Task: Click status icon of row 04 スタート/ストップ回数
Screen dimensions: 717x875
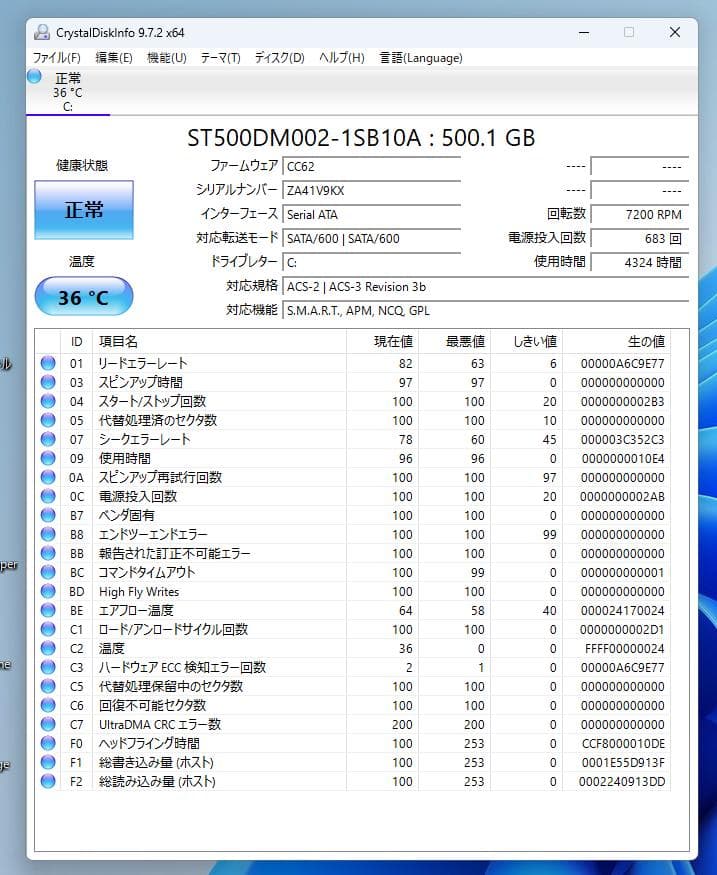Action: pos(48,401)
